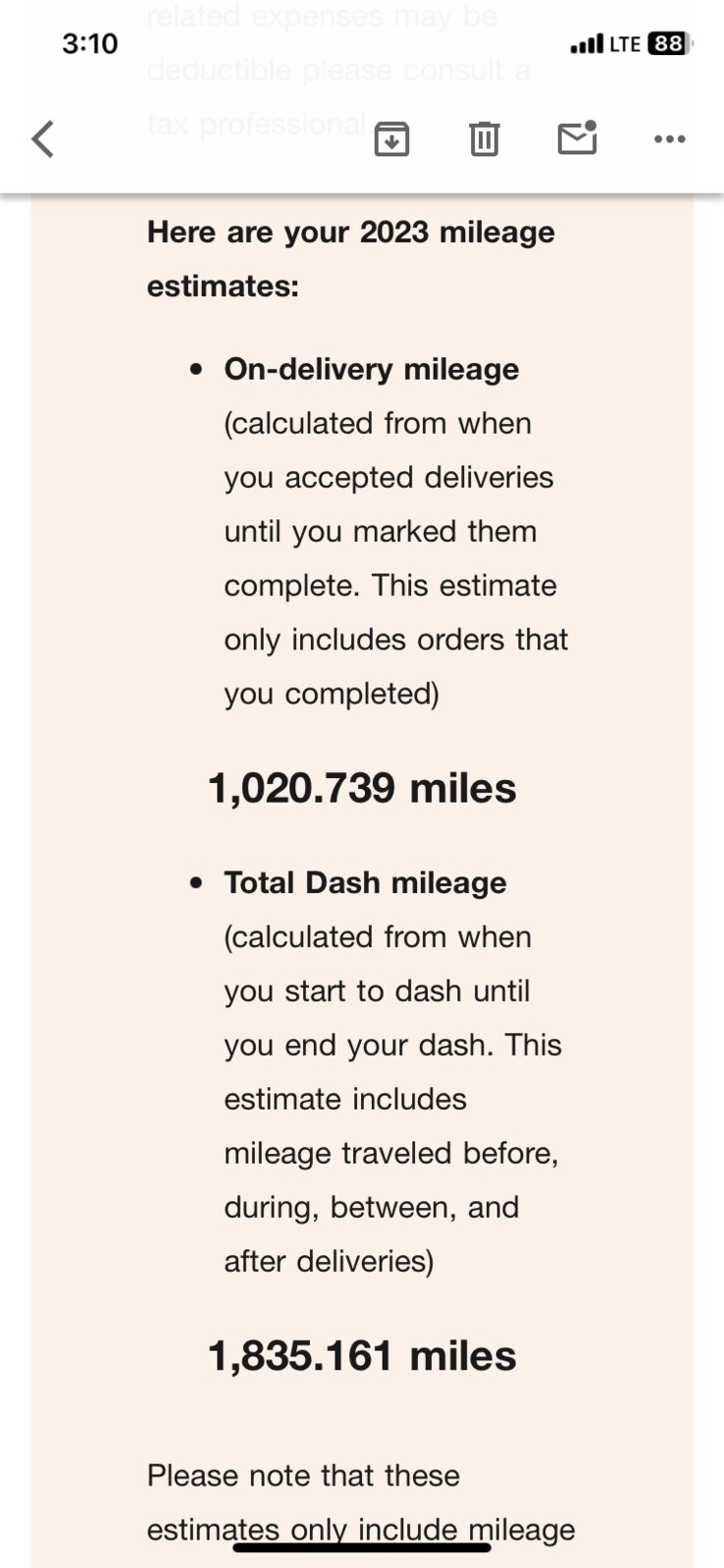Image resolution: width=724 pixels, height=1568 pixels.
Task: Tap the faded 'tax professional' text
Action: pos(257,125)
